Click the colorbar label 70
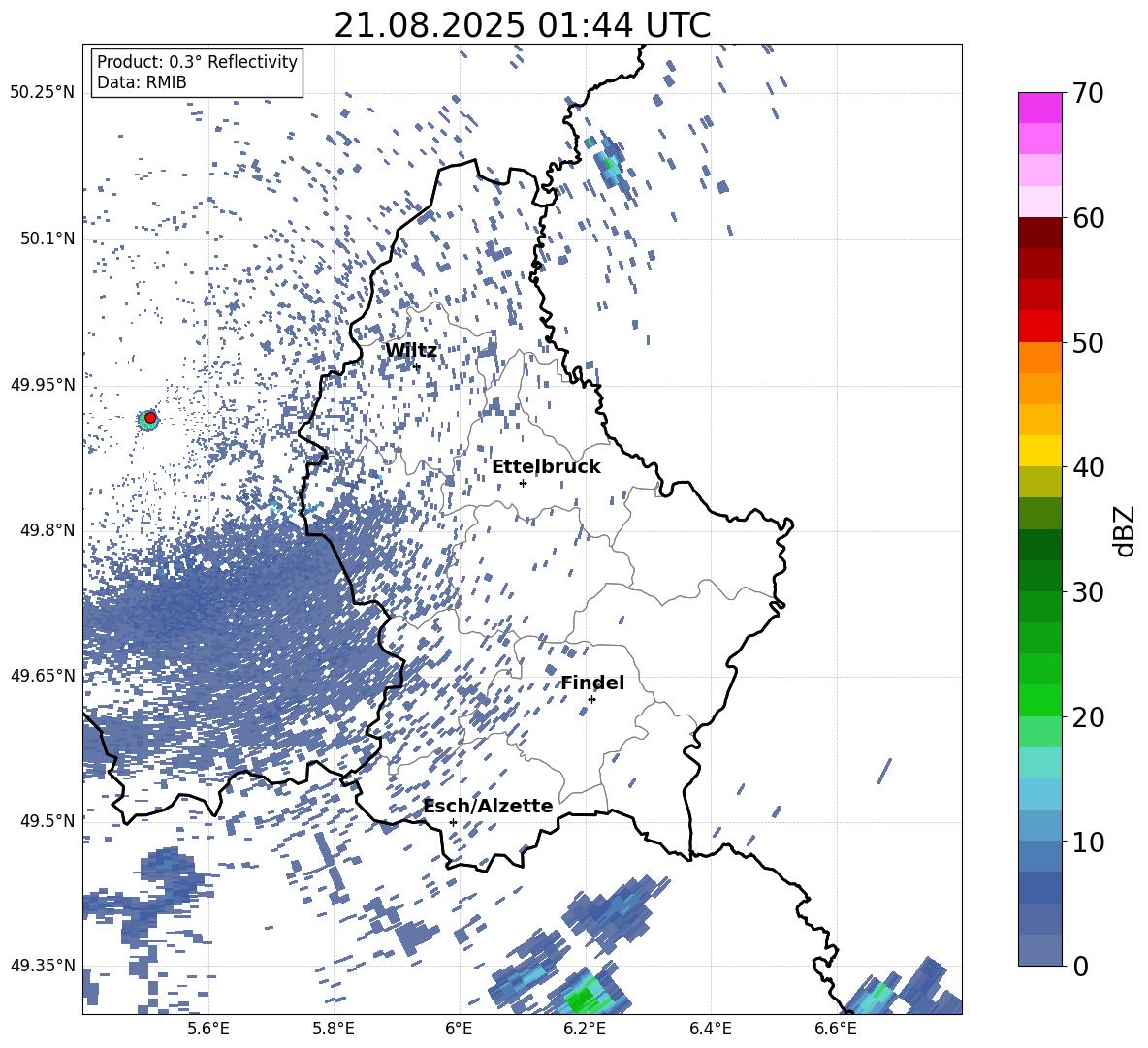 [x=1087, y=94]
